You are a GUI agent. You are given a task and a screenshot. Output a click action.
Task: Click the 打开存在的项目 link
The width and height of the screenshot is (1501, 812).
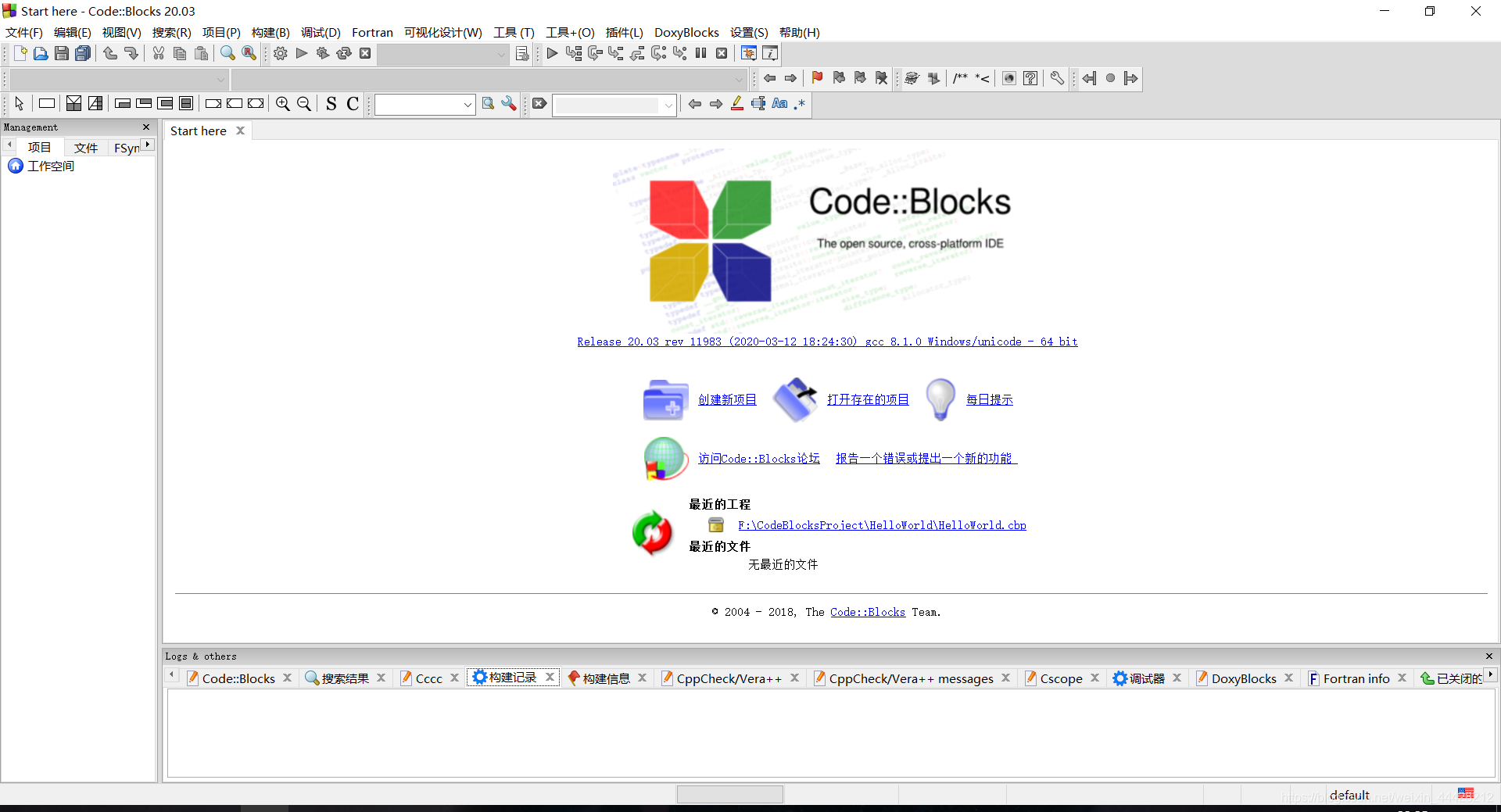tap(868, 399)
